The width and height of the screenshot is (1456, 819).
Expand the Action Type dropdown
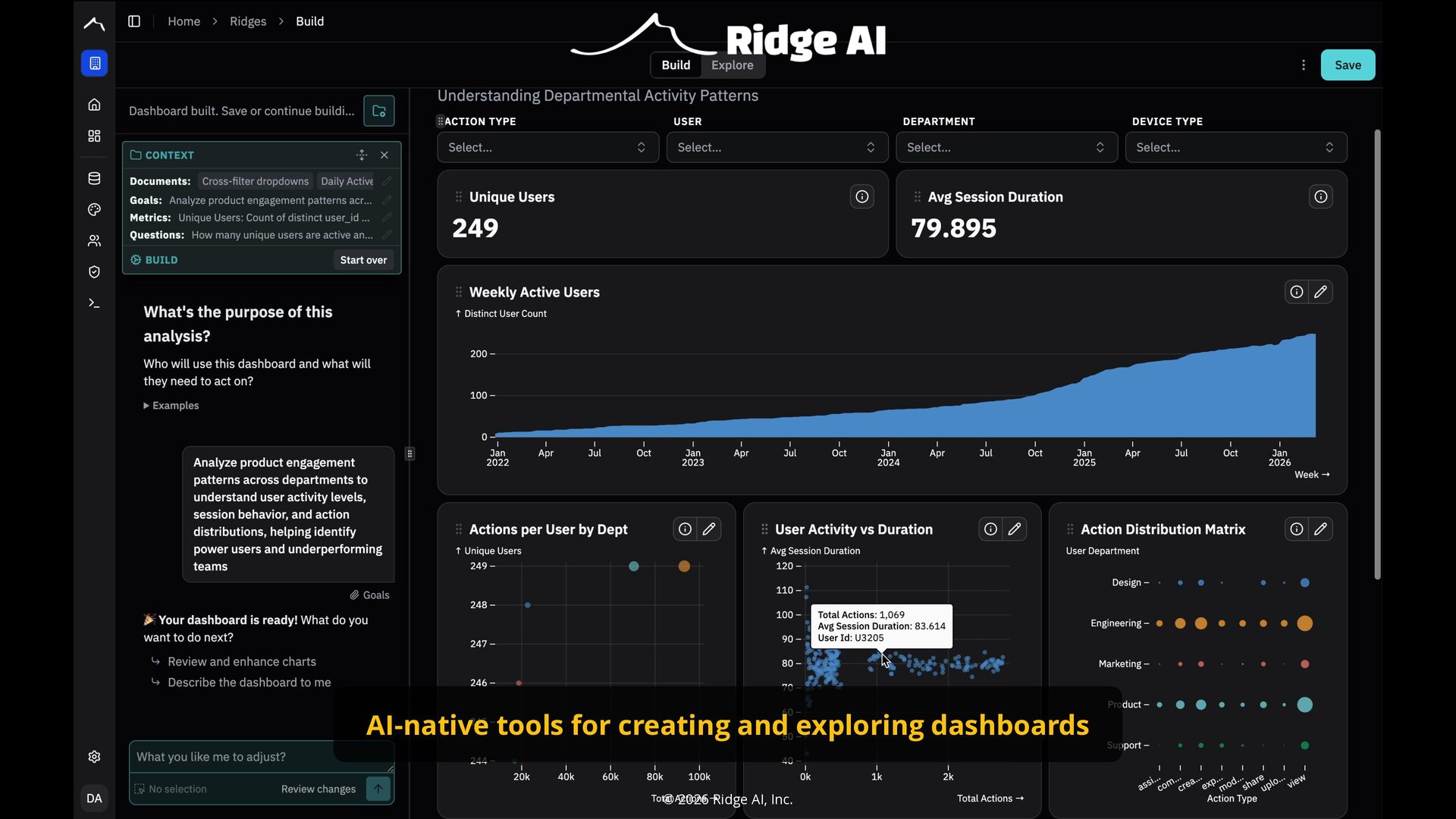548,147
